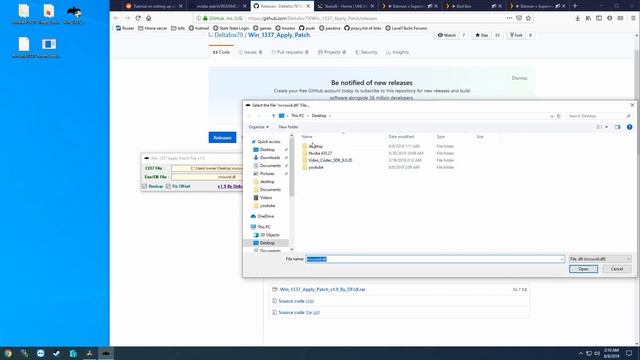The width and height of the screenshot is (640, 360).
Task: Expand the File name history dropdown arrow
Action: click(562, 259)
